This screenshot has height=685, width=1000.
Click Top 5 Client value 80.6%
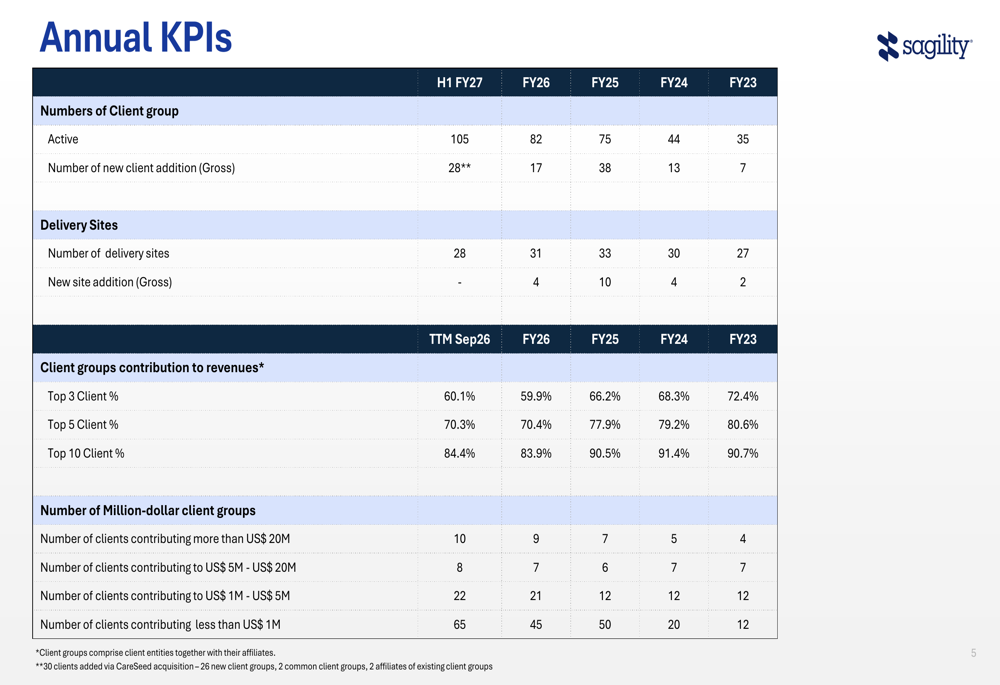click(742, 425)
